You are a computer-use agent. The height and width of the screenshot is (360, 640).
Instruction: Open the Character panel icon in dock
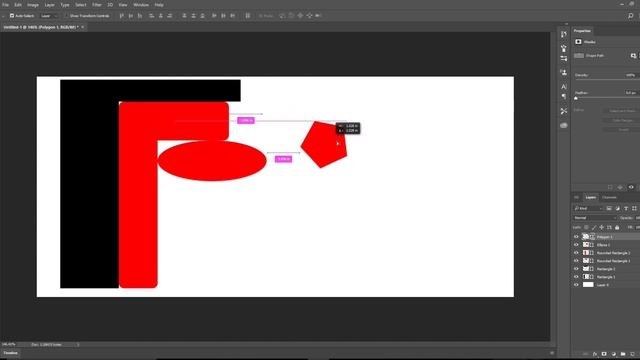coord(564,87)
